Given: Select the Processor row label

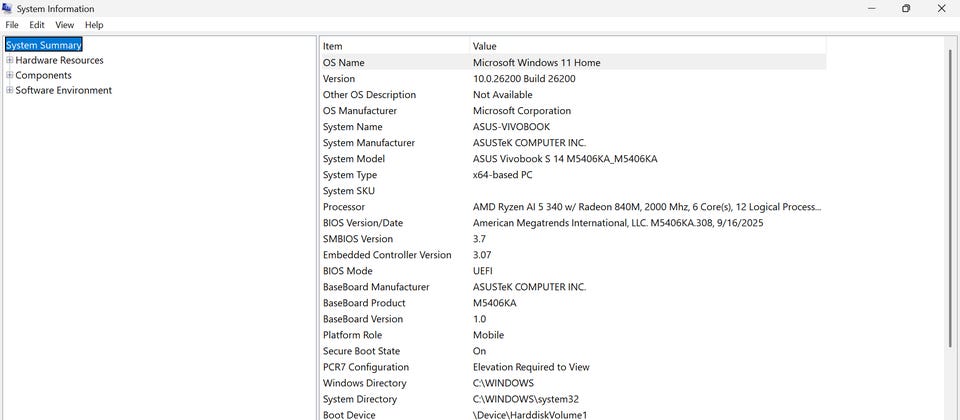Looking at the screenshot, I should 343,207.
